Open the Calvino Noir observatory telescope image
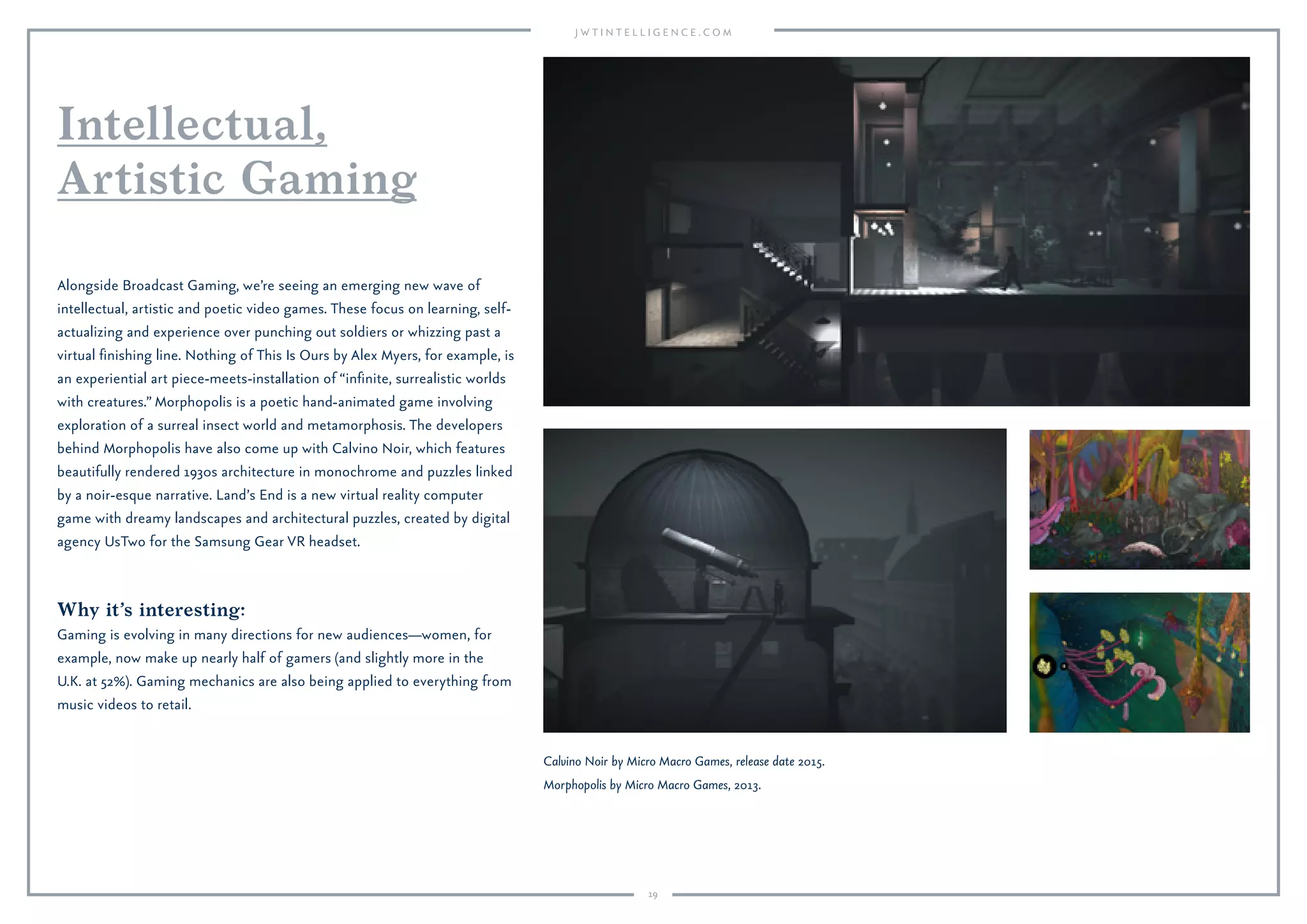 (x=775, y=581)
